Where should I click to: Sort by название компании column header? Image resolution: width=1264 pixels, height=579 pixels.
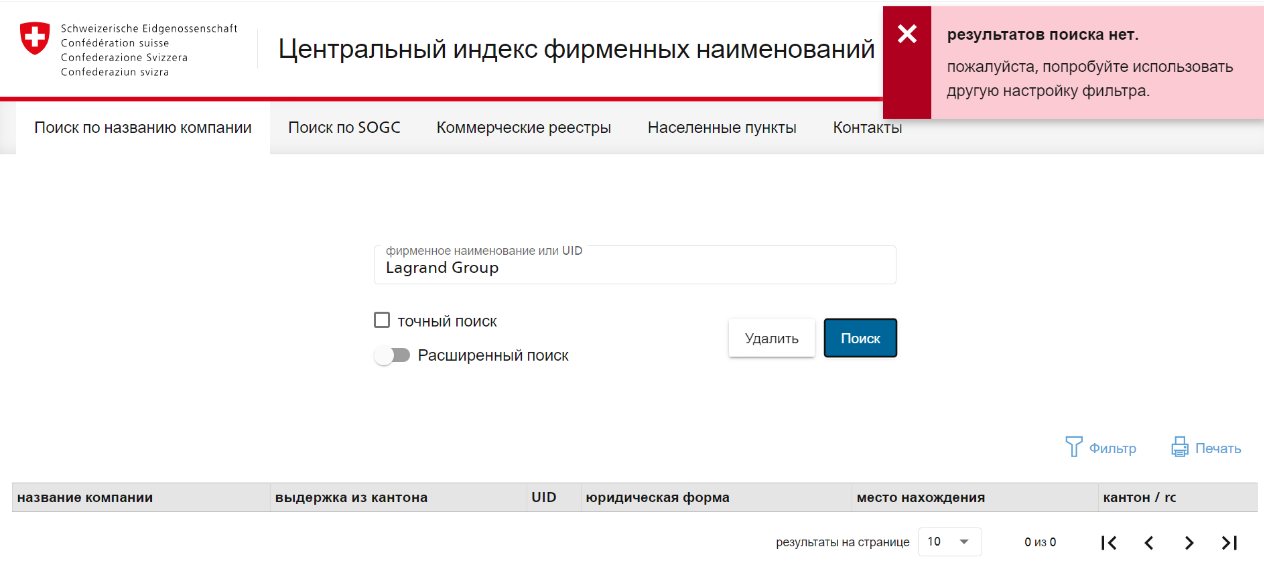[x=85, y=497]
